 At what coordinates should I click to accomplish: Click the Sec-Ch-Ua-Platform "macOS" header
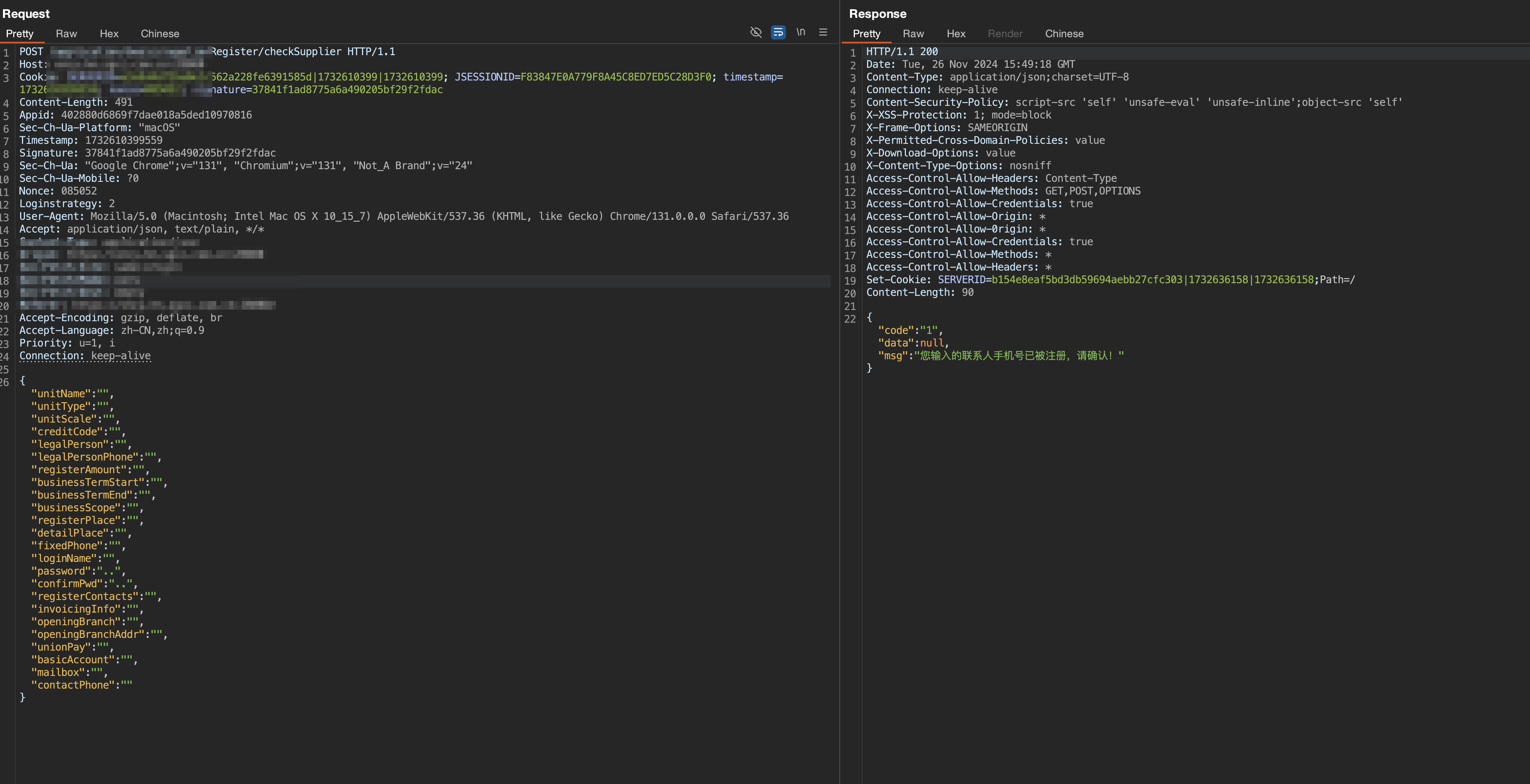pos(100,127)
